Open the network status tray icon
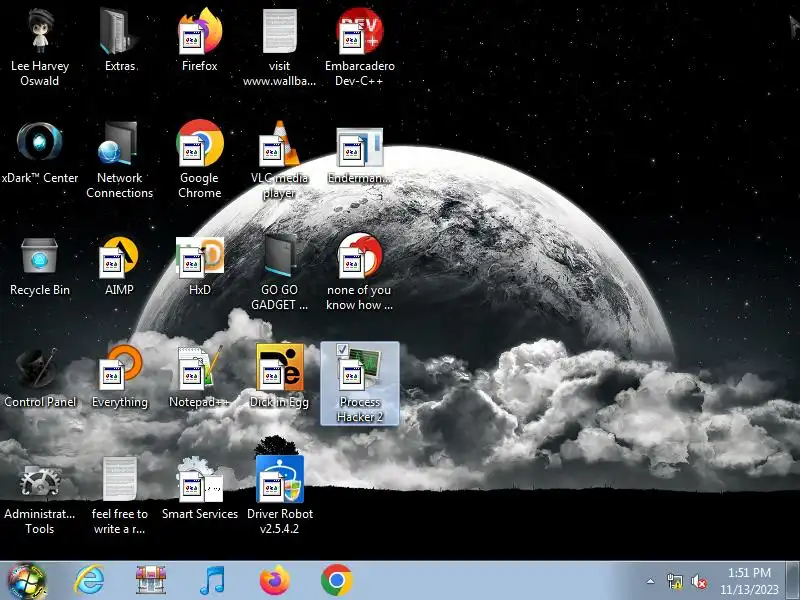Screen dimensions: 800x600 pos(674,581)
